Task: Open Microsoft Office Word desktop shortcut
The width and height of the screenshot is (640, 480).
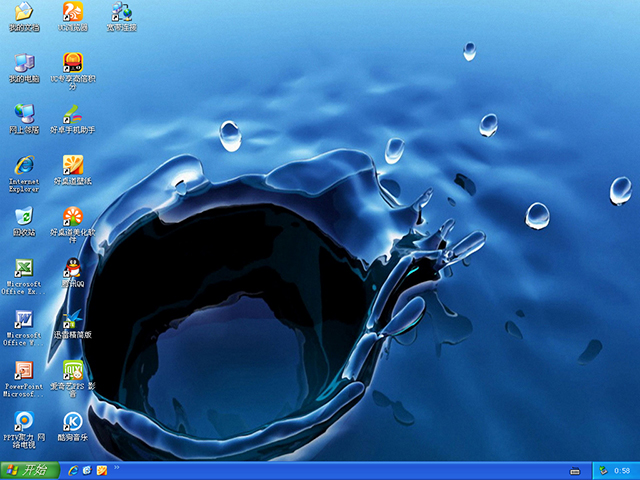Action: pyautogui.click(x=24, y=320)
